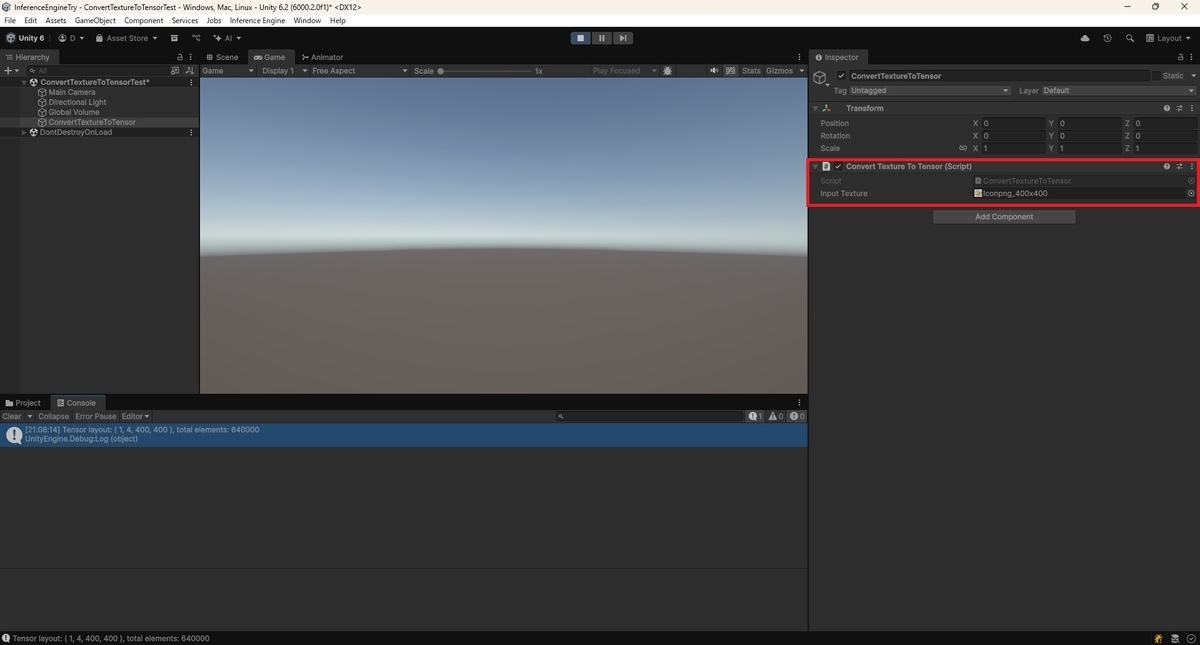This screenshot has height=645, width=1200.
Task: Click the Hierarchy plus create button
Action: click(11, 71)
